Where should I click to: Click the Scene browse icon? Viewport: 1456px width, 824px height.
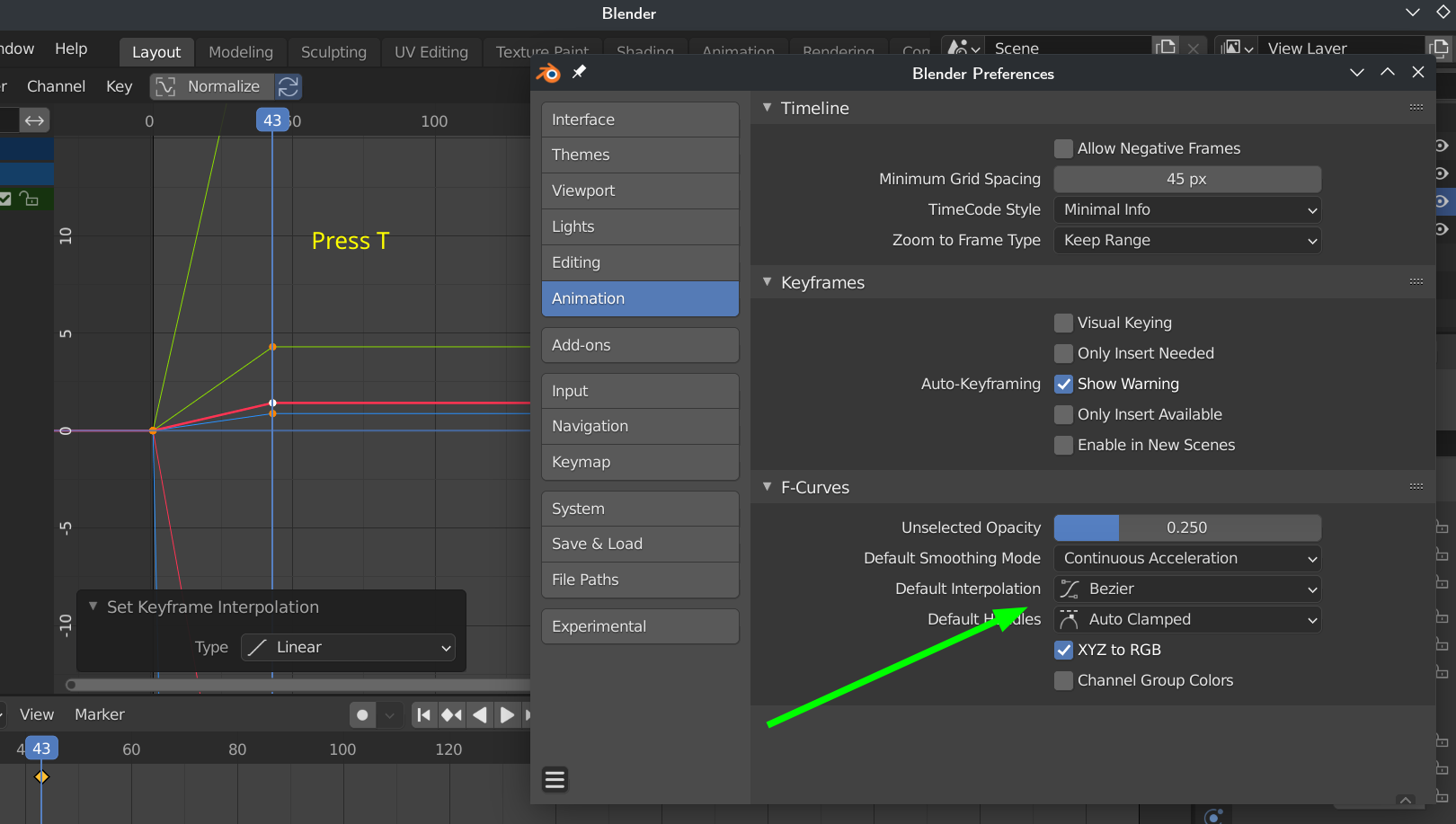click(x=963, y=48)
